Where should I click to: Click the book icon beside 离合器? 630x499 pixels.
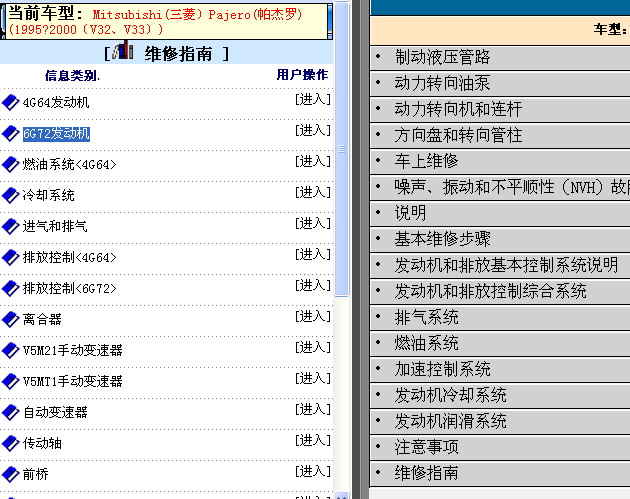pyautogui.click(x=11, y=319)
